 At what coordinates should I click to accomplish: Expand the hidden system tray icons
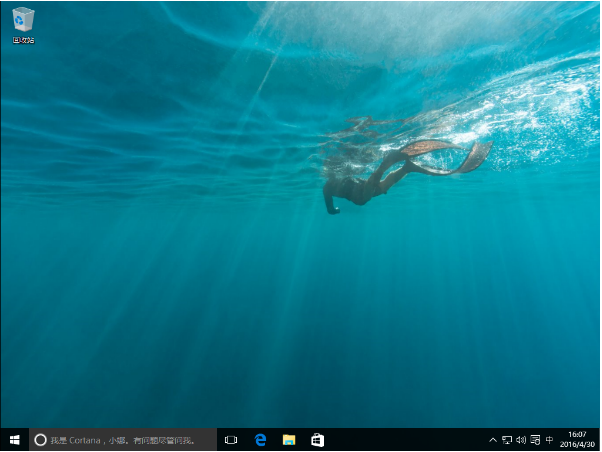[x=493, y=440]
